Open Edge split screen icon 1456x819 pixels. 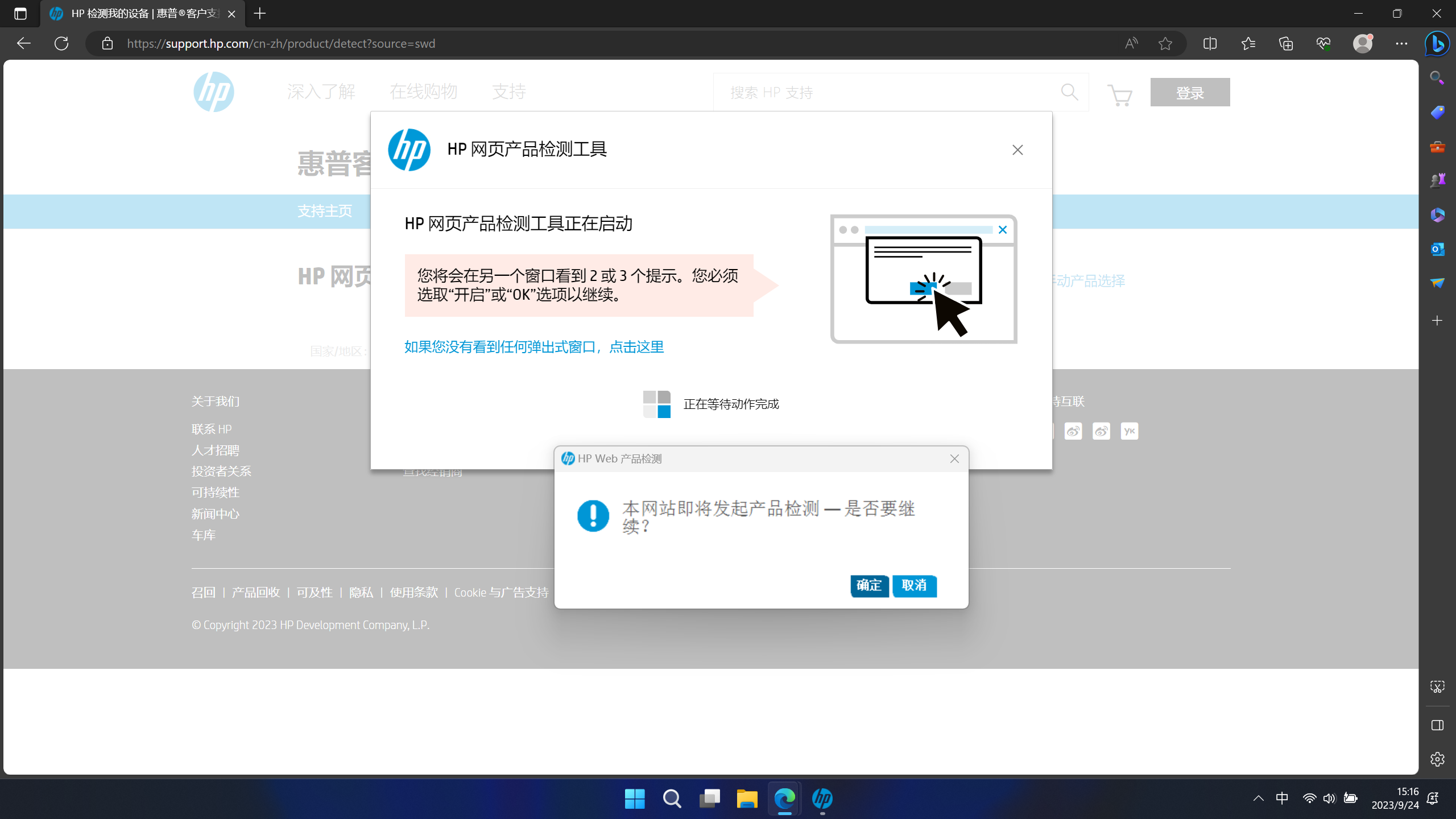click(x=1210, y=44)
